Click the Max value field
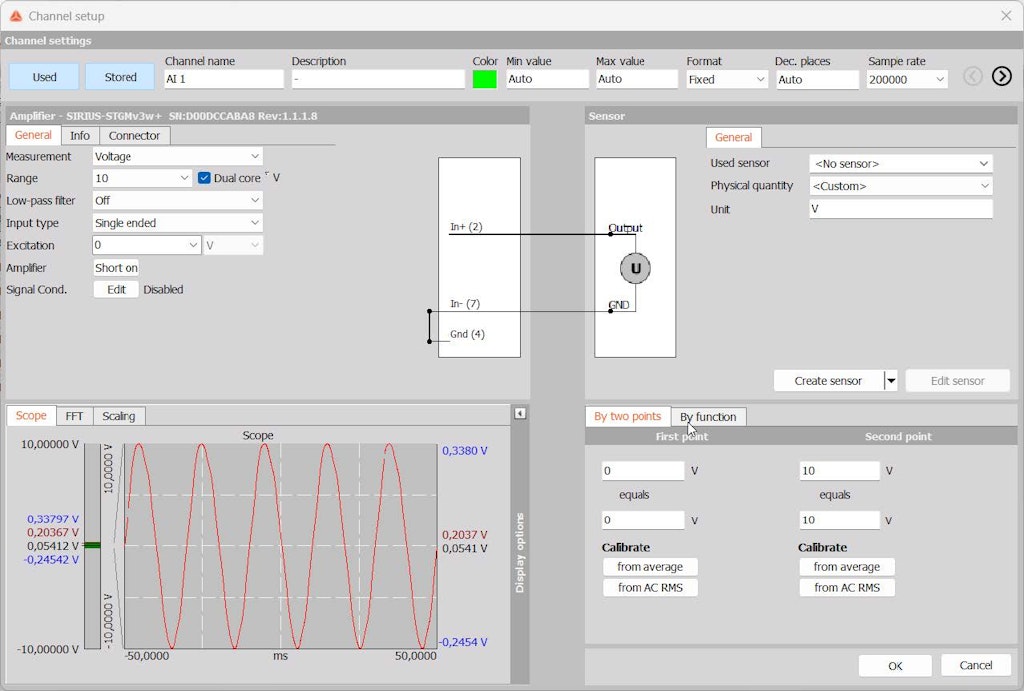 coord(637,79)
